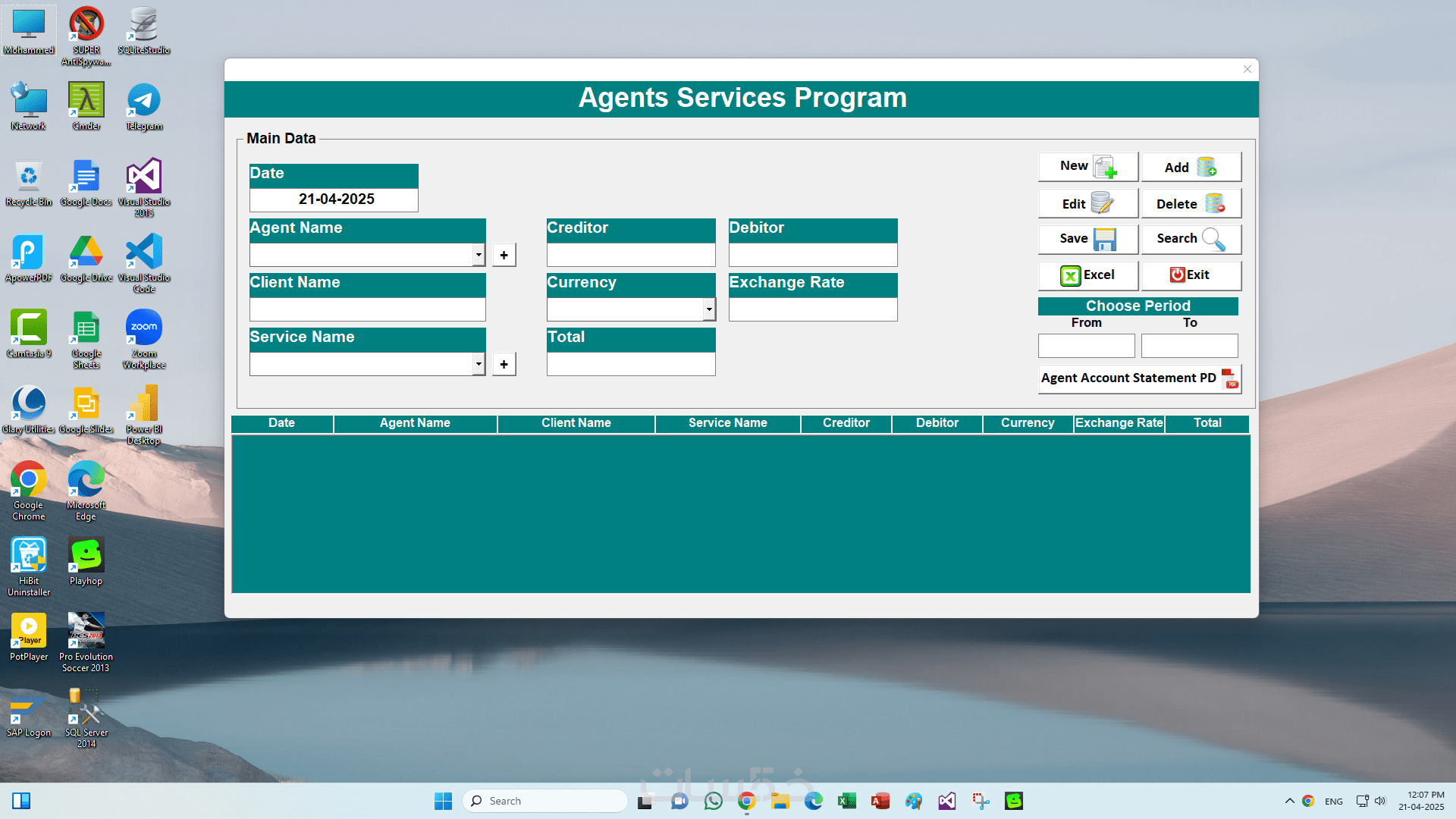1456x819 pixels.
Task: Click the Delete record button
Action: tap(1191, 203)
